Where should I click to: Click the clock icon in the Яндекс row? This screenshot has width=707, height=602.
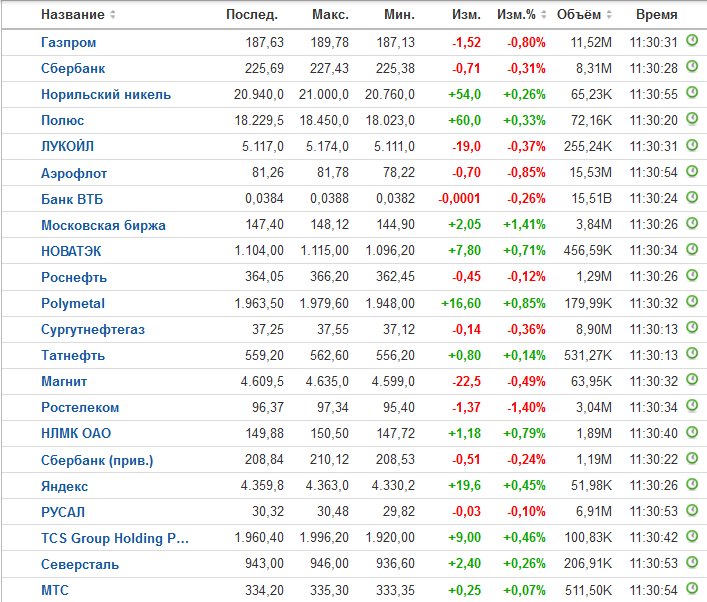[692, 484]
